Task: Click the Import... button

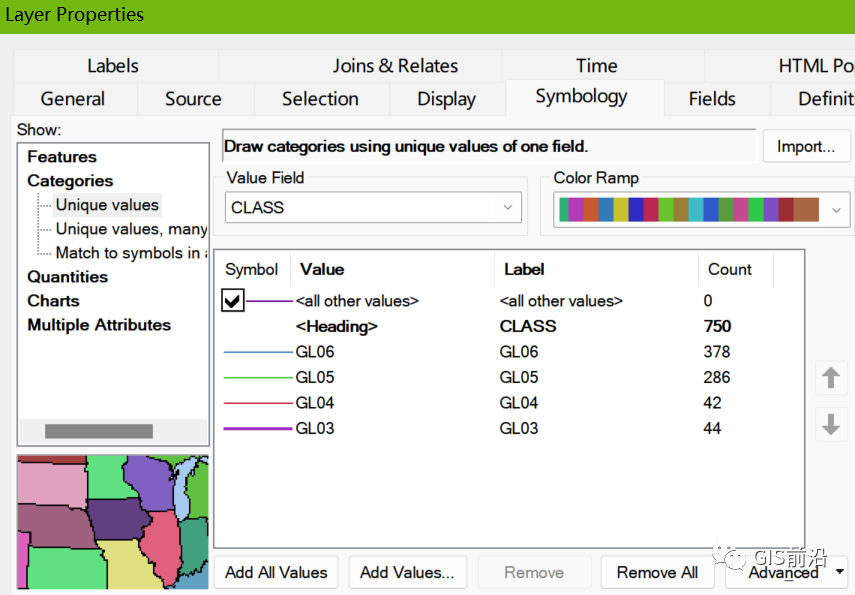Action: pyautogui.click(x=806, y=146)
